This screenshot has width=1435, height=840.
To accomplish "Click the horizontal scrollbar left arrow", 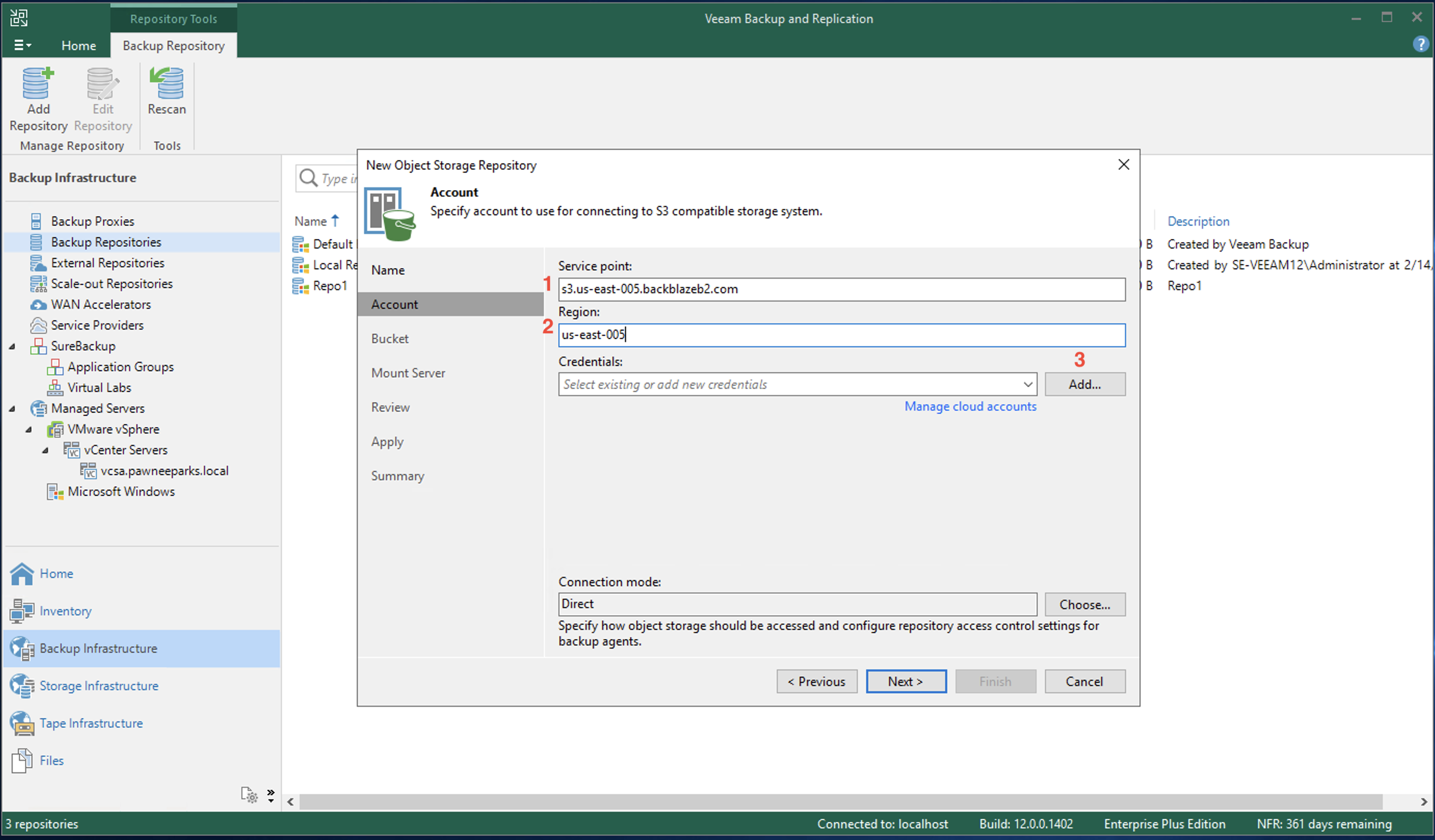I will coord(291,802).
